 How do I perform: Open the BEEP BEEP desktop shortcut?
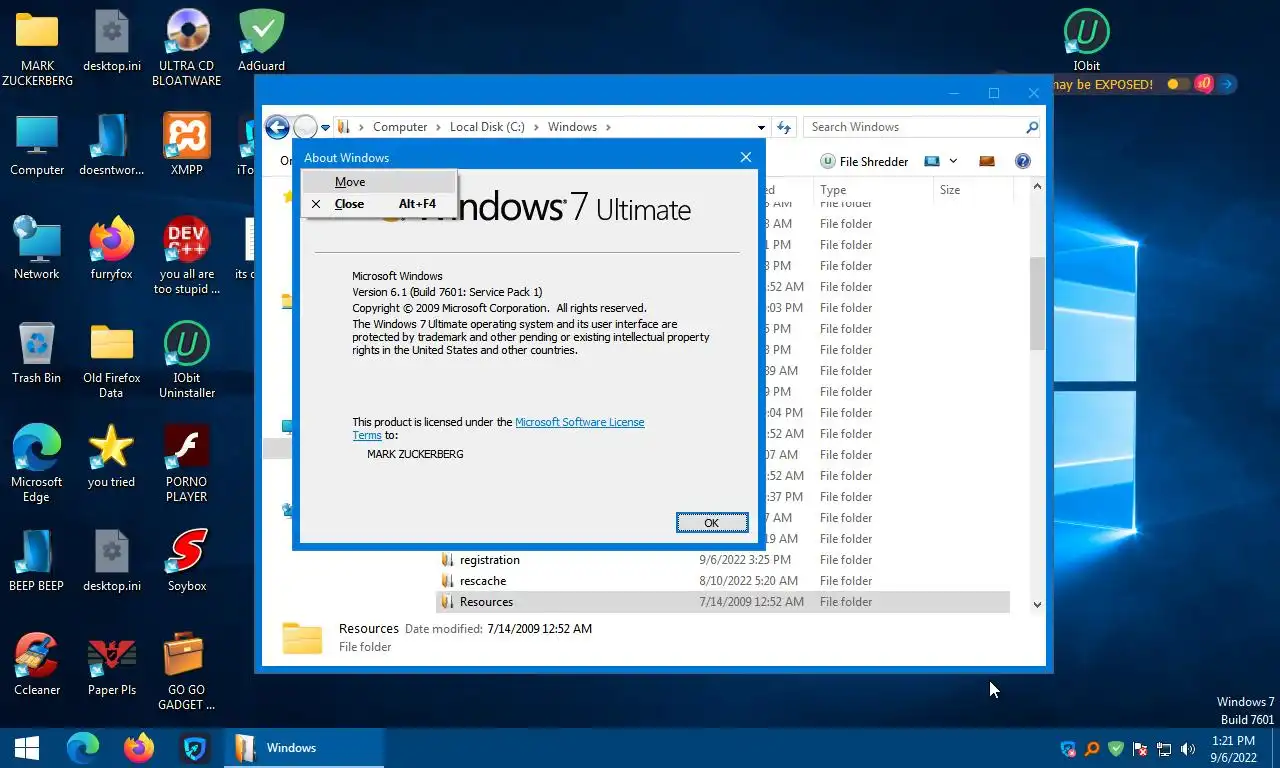pos(37,561)
